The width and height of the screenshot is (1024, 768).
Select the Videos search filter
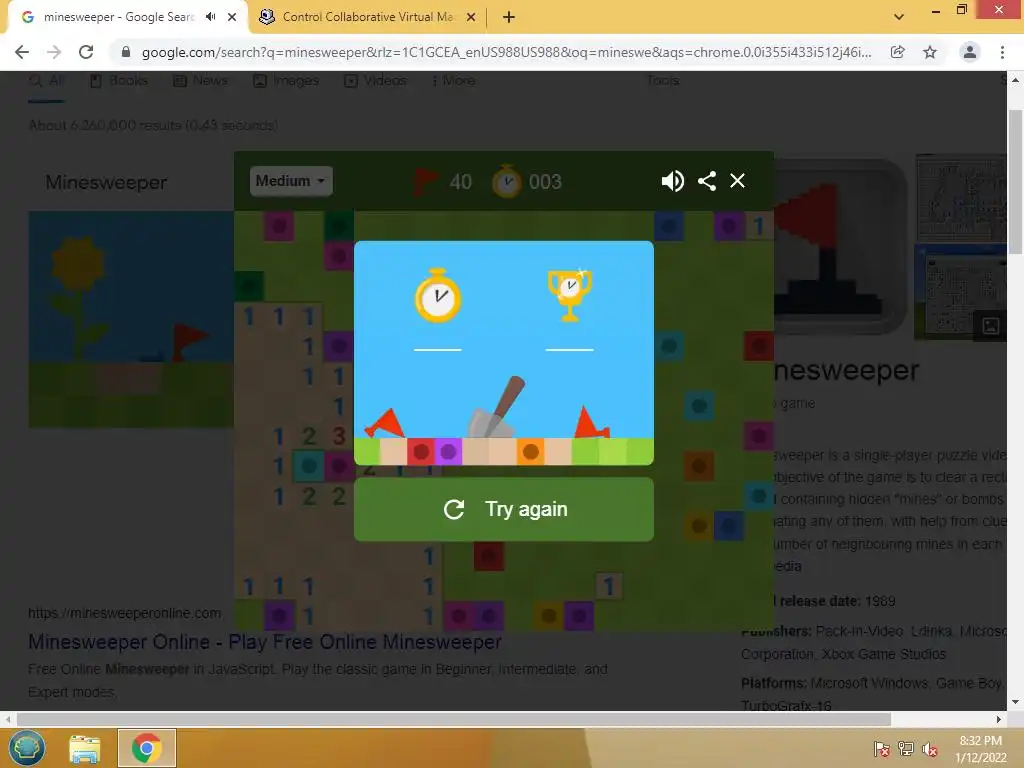coord(376,81)
